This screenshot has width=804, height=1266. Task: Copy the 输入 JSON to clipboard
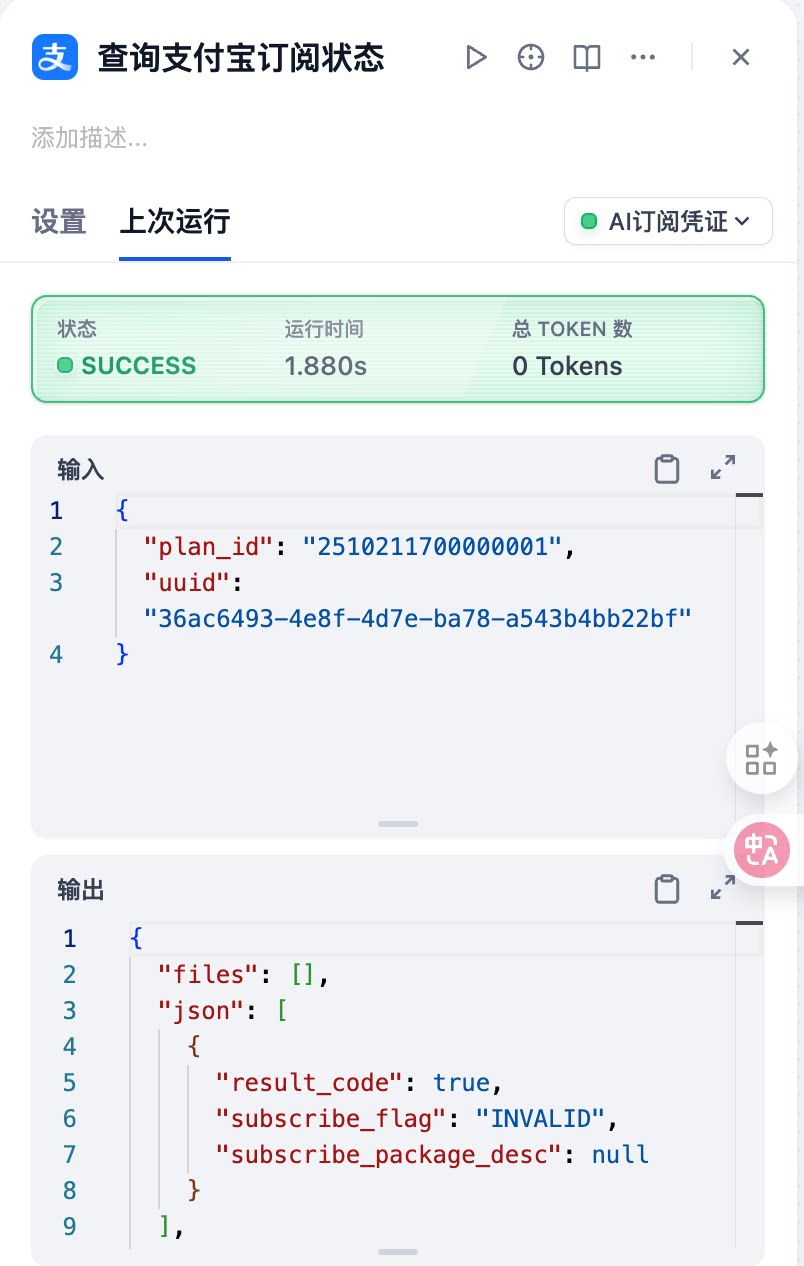pyautogui.click(x=667, y=469)
